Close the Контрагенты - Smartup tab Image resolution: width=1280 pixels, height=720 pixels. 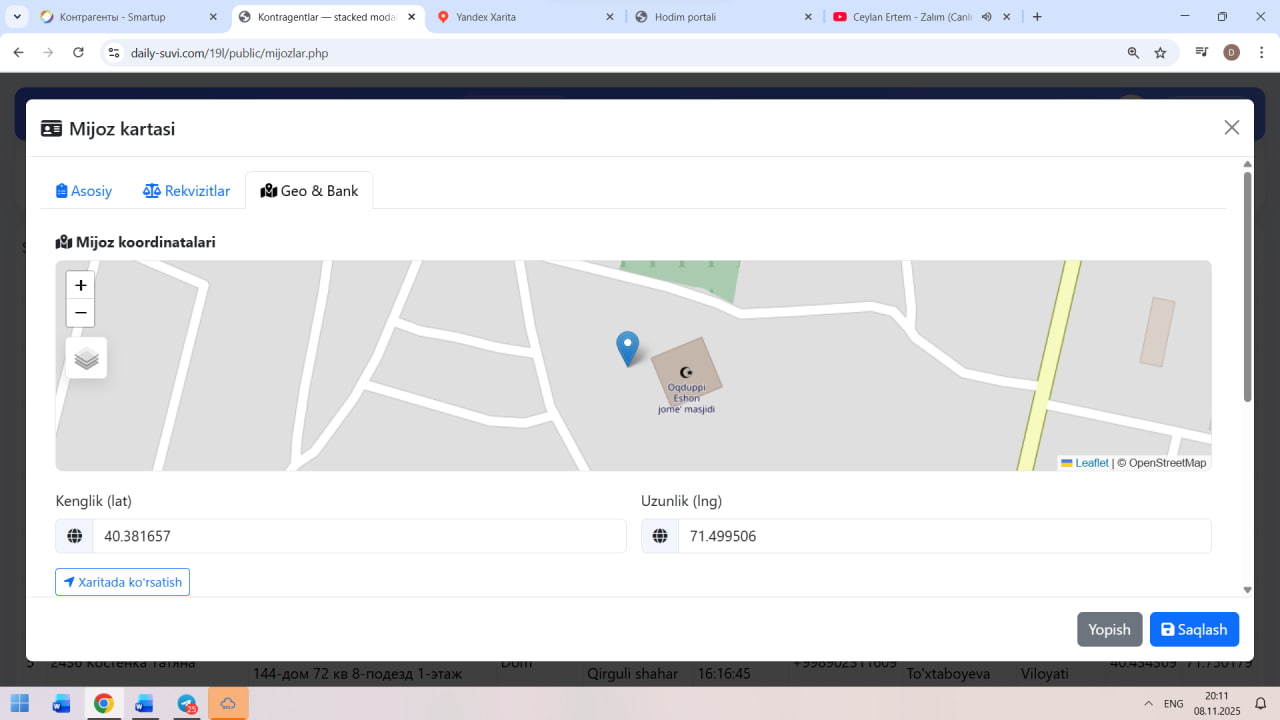[213, 17]
